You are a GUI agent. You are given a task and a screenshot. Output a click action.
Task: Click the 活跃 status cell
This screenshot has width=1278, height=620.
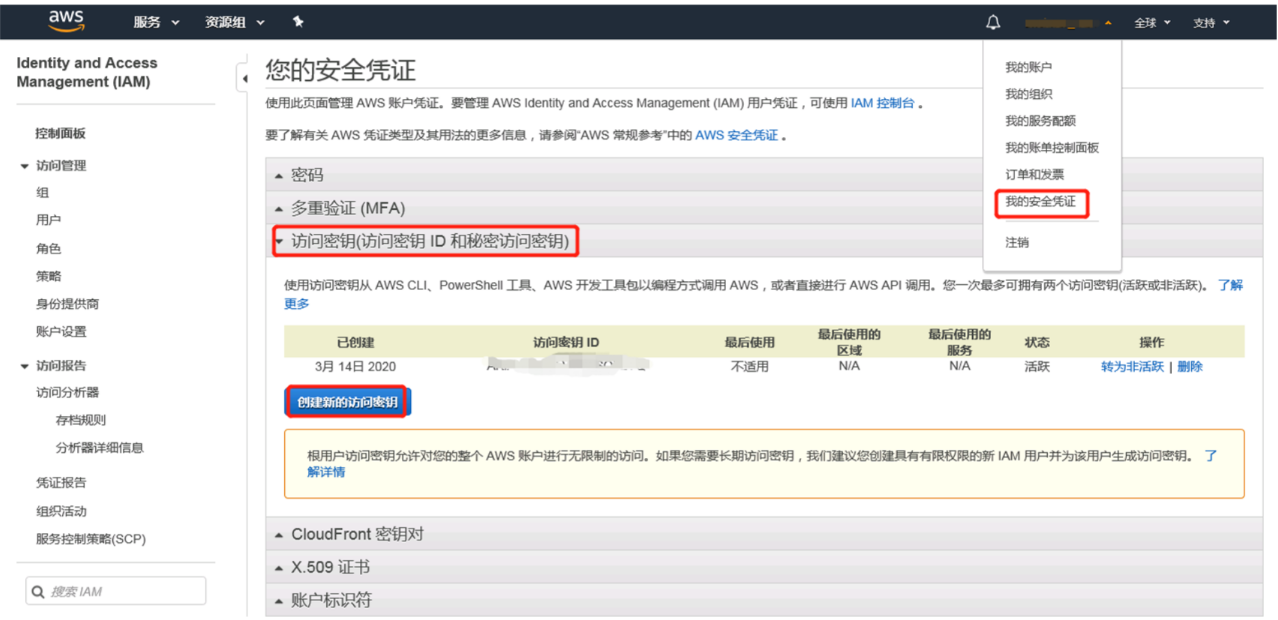point(1037,367)
